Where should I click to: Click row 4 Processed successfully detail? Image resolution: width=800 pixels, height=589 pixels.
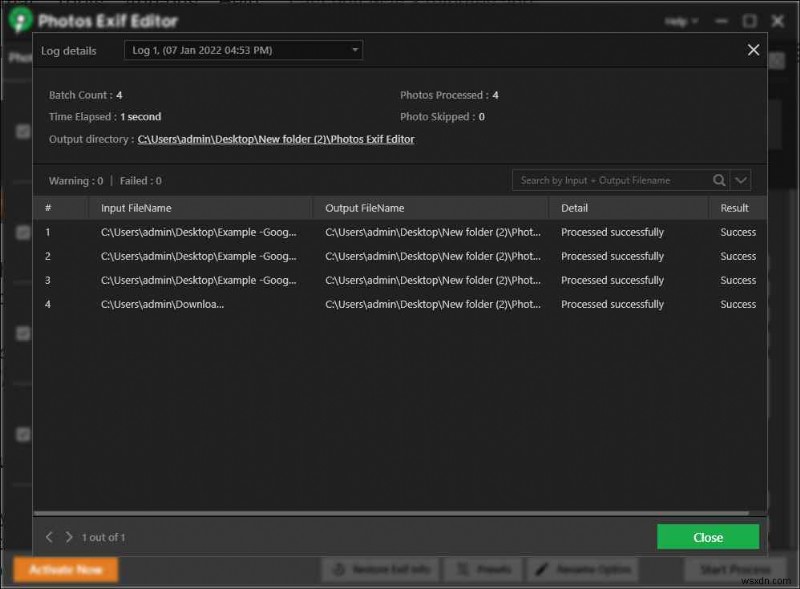point(612,304)
